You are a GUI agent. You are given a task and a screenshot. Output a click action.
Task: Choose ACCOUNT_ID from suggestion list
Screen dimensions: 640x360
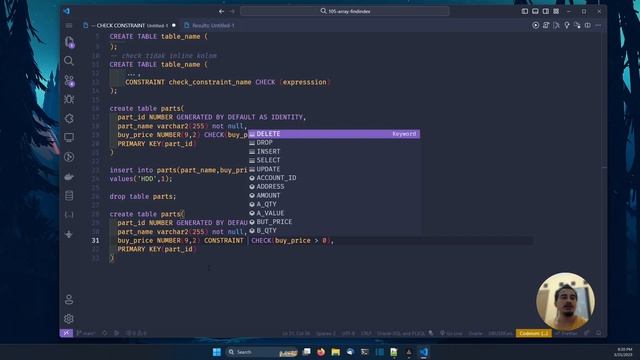(334, 178)
